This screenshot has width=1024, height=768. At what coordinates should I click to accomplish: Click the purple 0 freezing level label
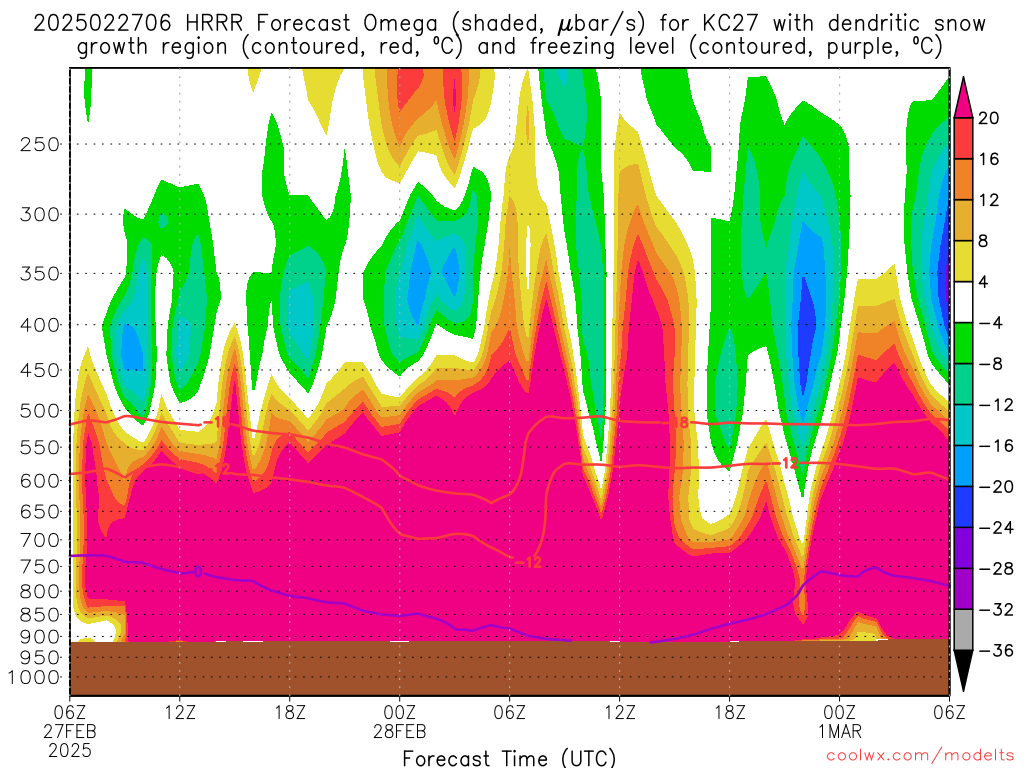point(197,572)
